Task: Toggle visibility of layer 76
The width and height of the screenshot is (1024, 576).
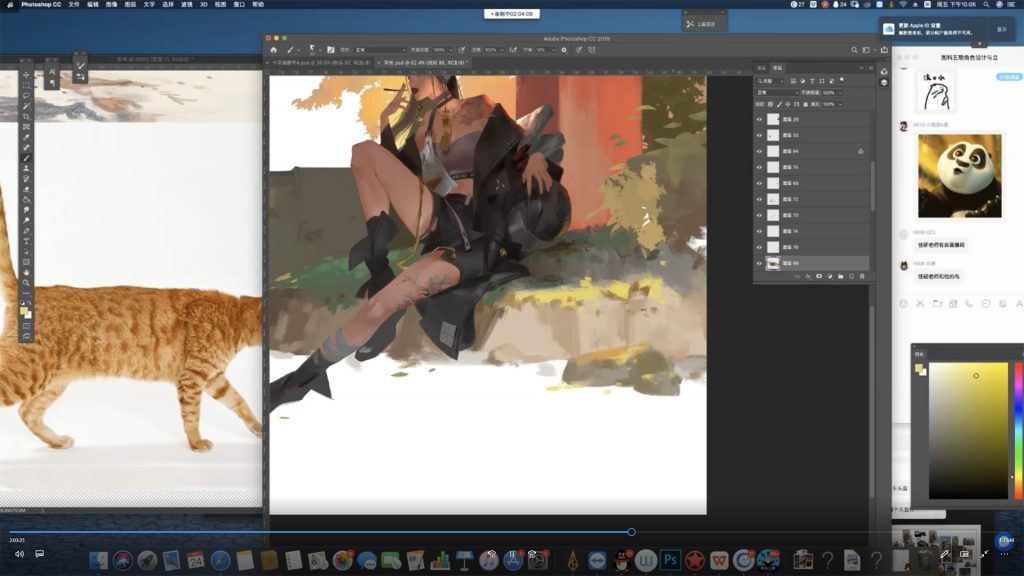Action: (759, 167)
